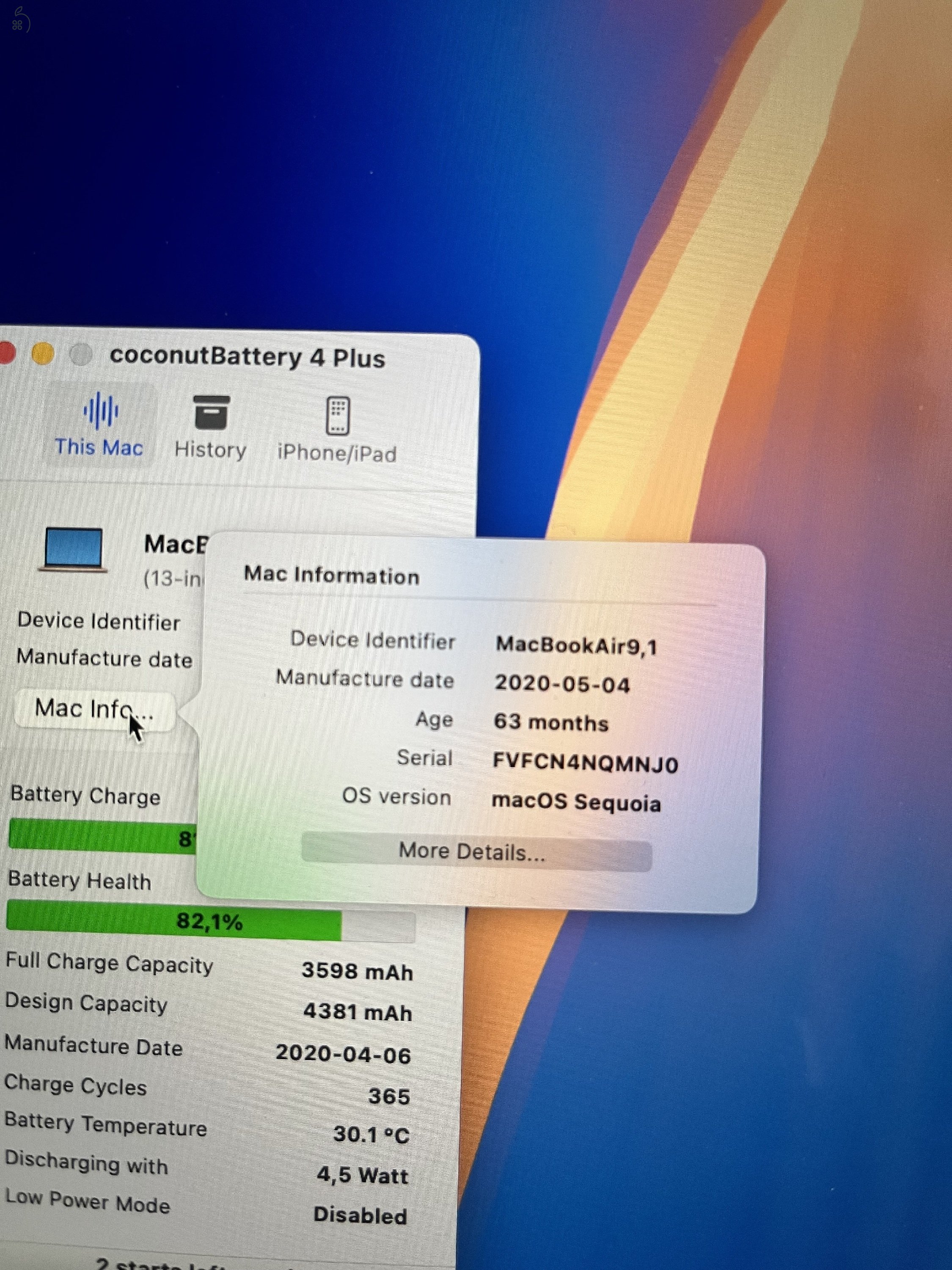The height and width of the screenshot is (1270, 952).
Task: Click the 30.1 °C battery temperature
Action: 371,1135
